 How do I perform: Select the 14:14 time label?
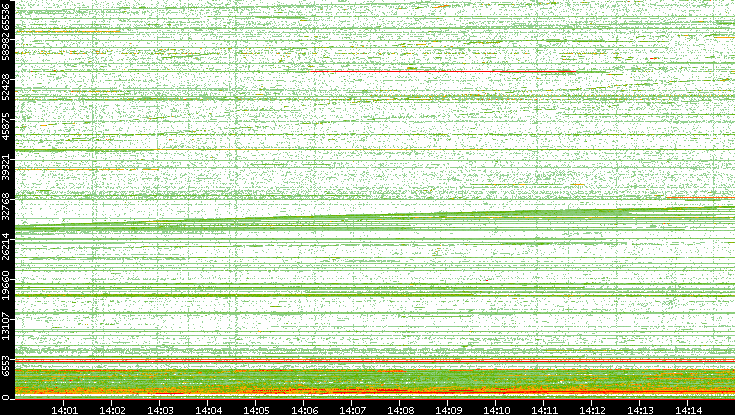point(689,409)
